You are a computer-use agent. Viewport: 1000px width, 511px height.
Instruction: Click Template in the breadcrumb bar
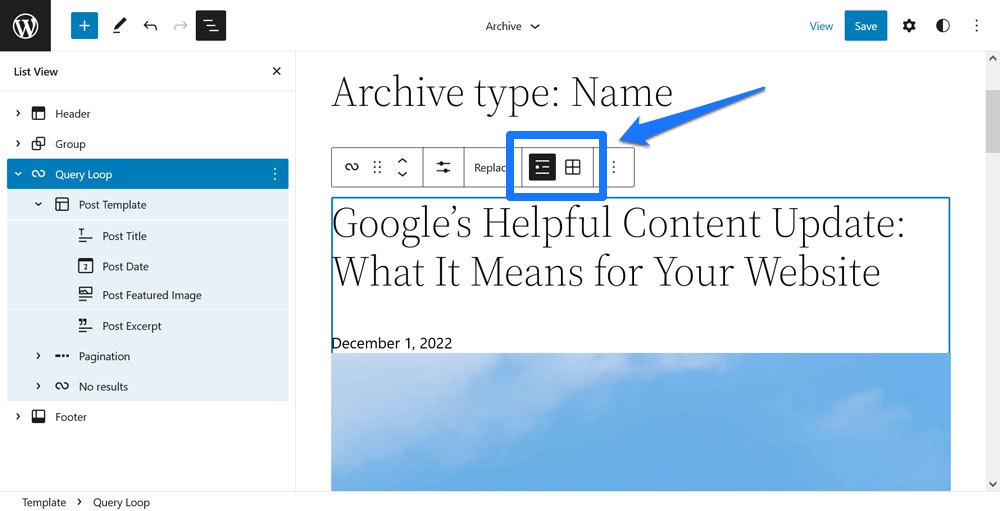click(44, 502)
